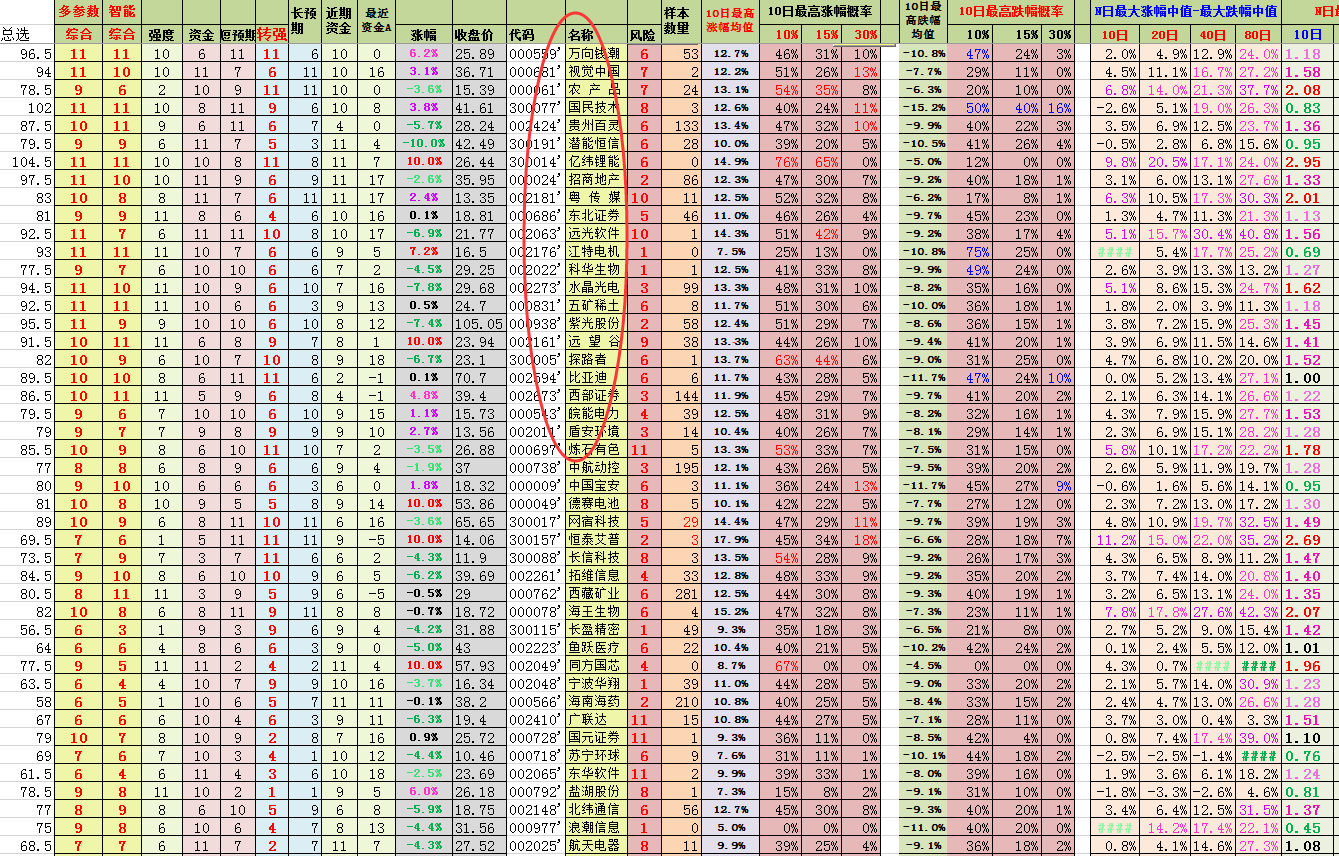
Task: Select stock code cell 300157
Action: coord(536,539)
